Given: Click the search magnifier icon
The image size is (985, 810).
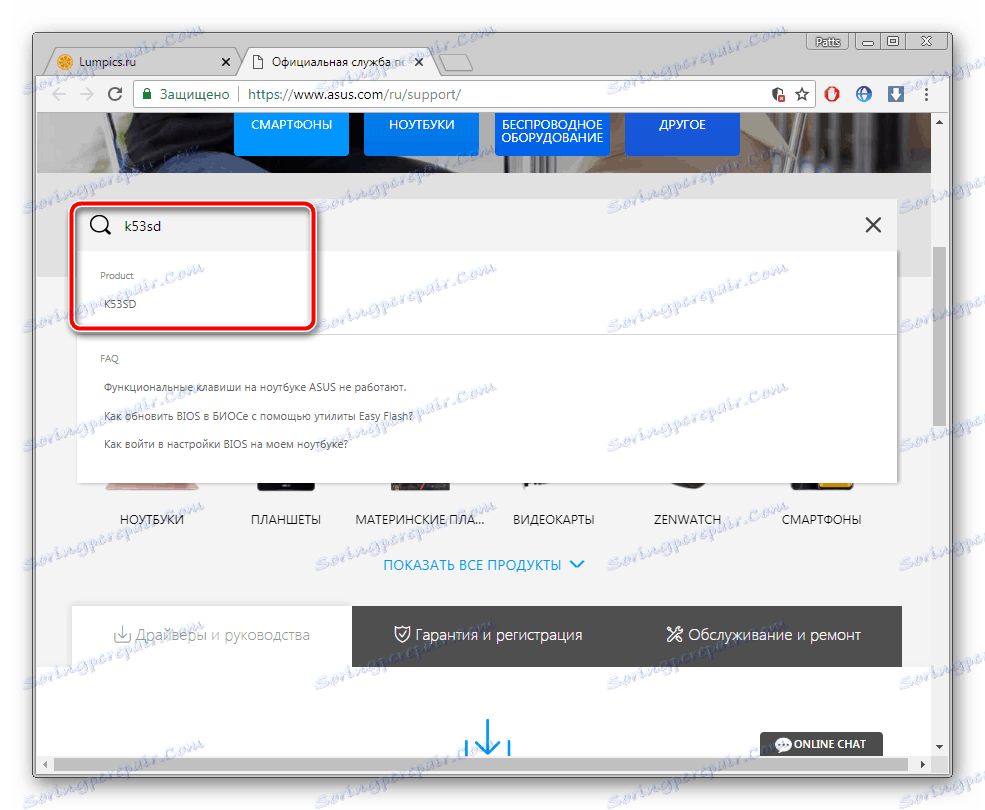Looking at the screenshot, I should [x=100, y=224].
